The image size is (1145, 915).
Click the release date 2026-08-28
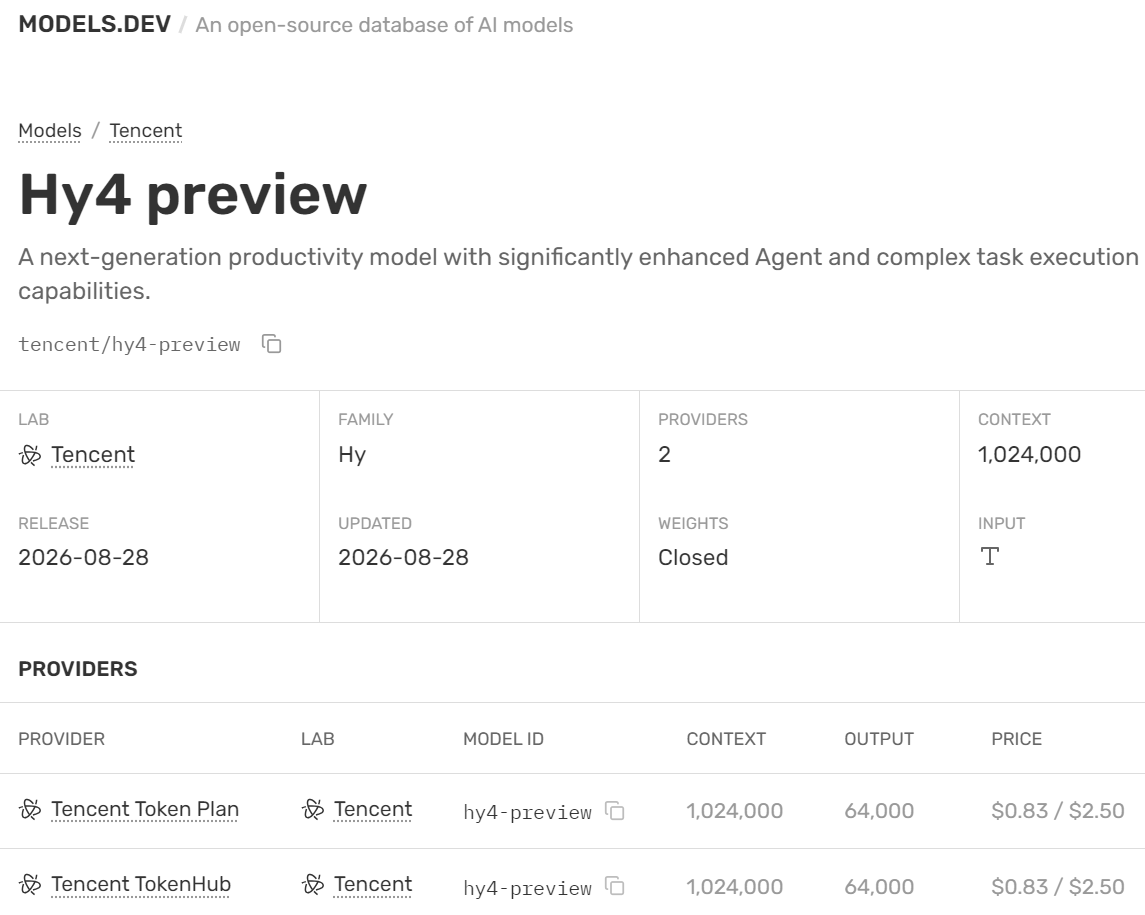[x=83, y=557]
